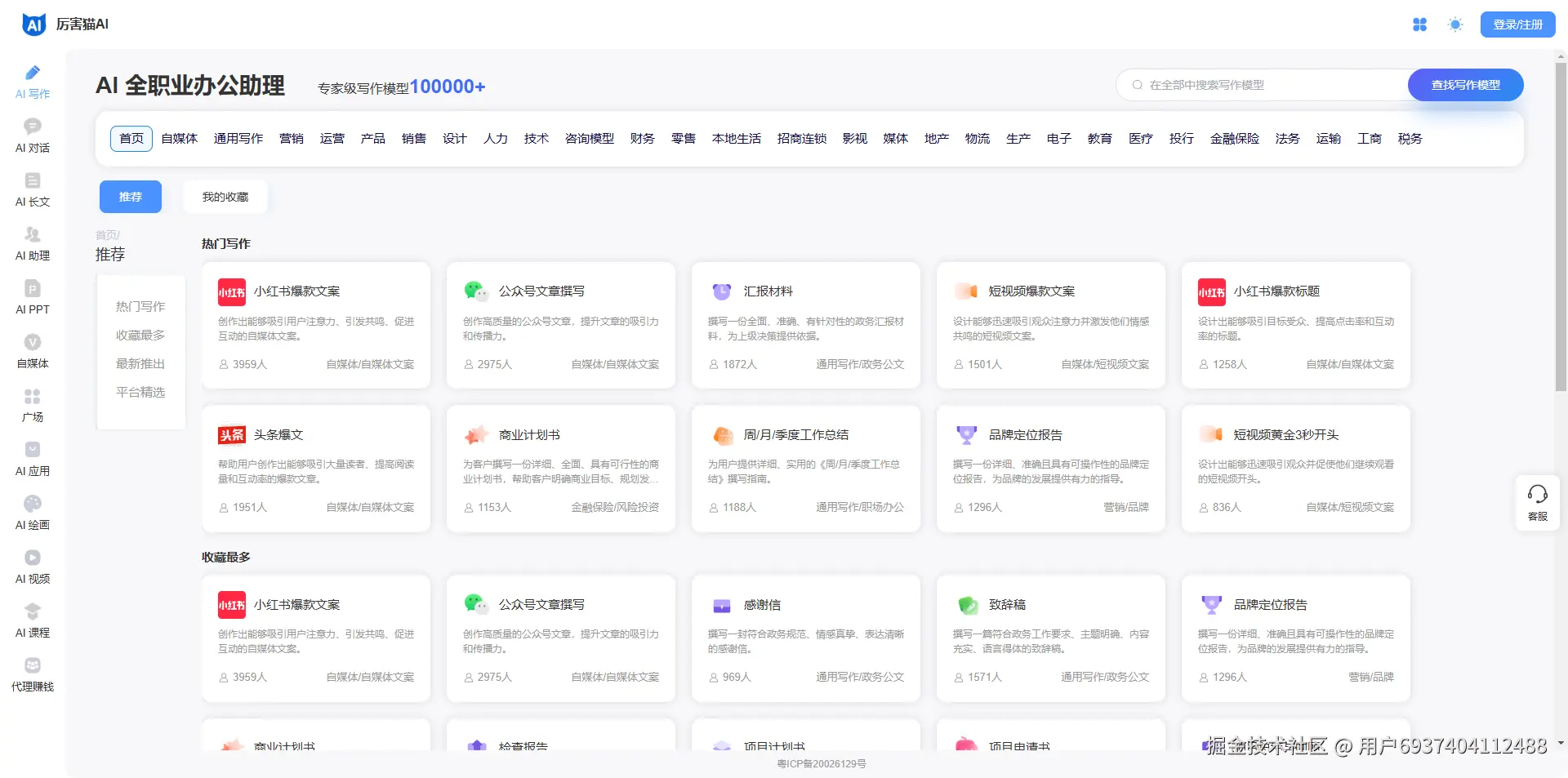Click the 查找写作模型 button

[1466, 85]
